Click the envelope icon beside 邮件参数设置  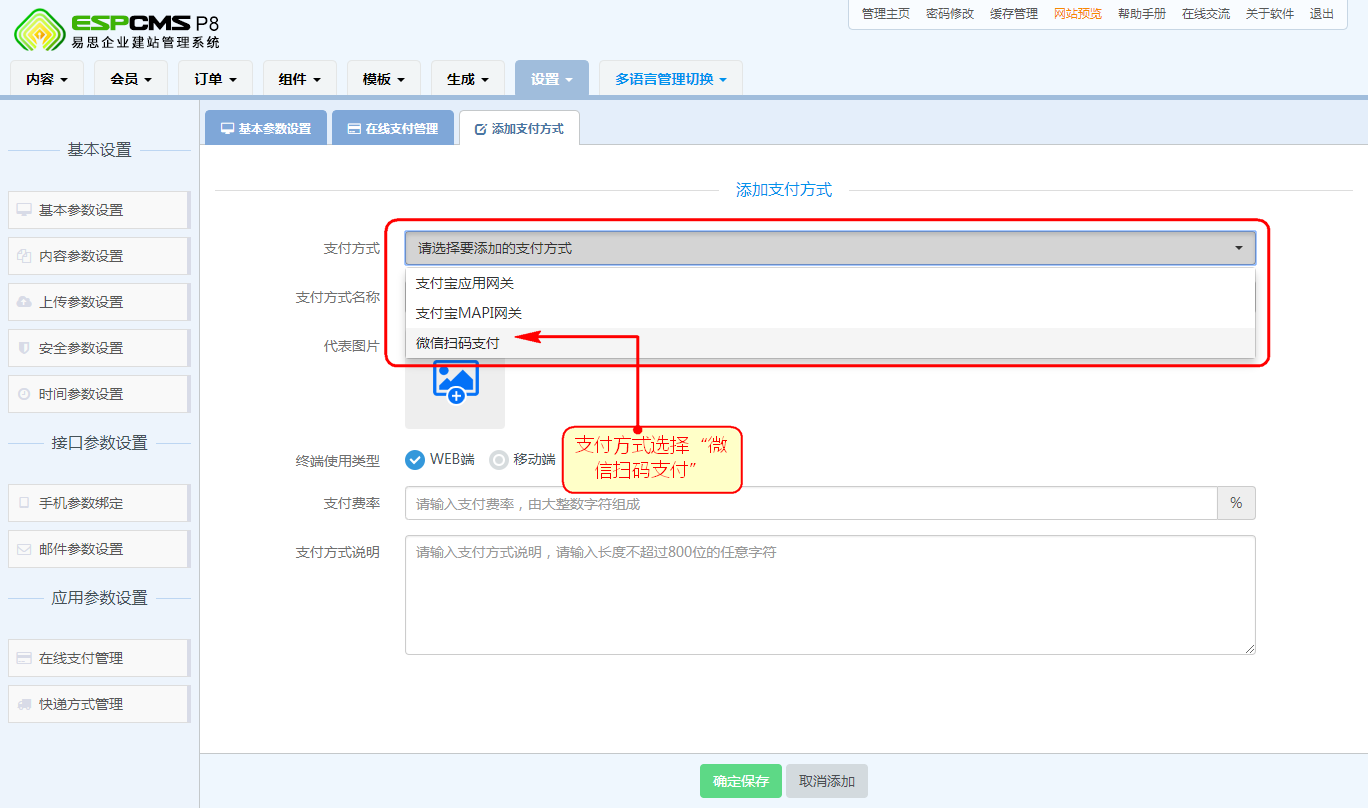pyautogui.click(x=24, y=549)
